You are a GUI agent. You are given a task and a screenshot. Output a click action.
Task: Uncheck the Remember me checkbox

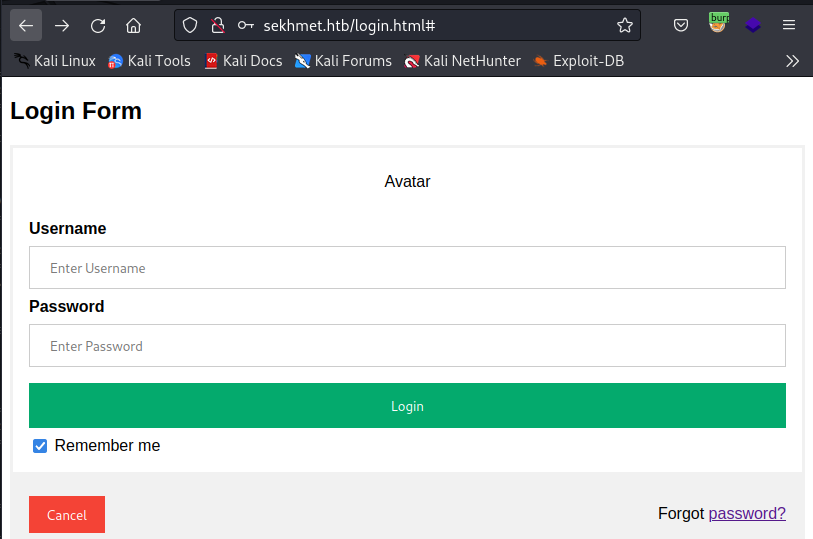(x=40, y=446)
